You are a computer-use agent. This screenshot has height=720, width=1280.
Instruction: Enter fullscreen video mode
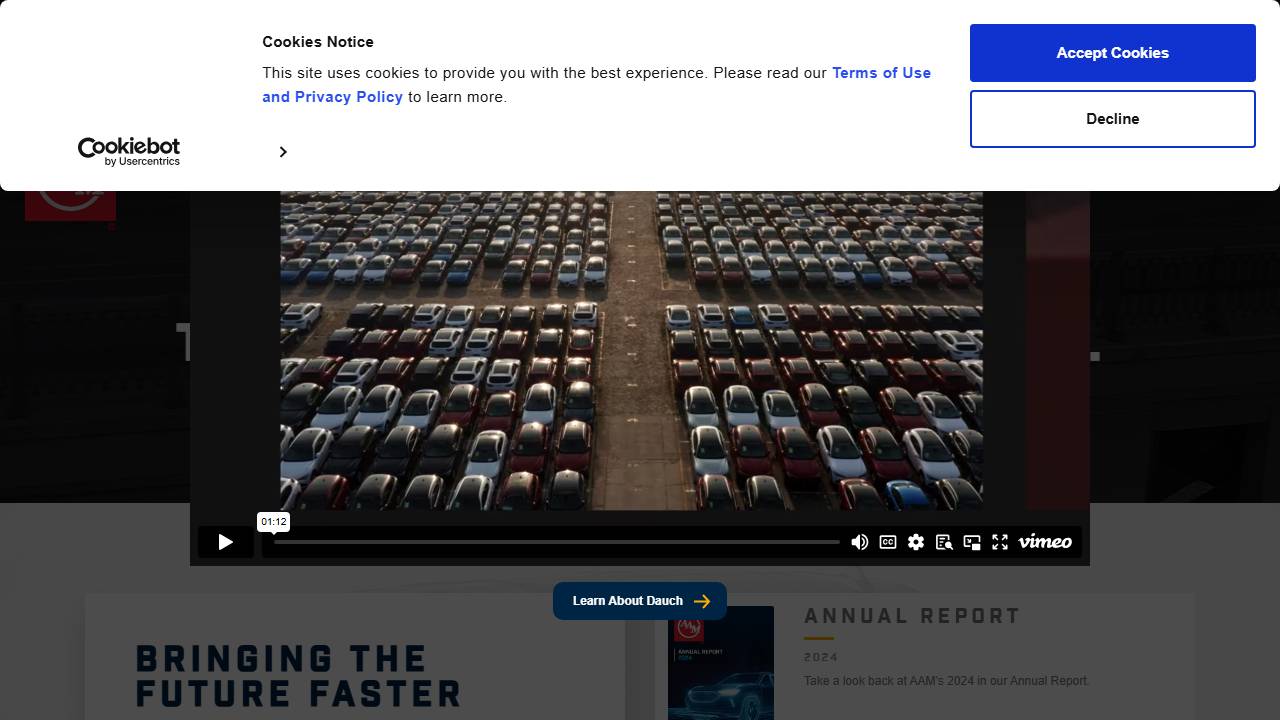[x=999, y=542]
